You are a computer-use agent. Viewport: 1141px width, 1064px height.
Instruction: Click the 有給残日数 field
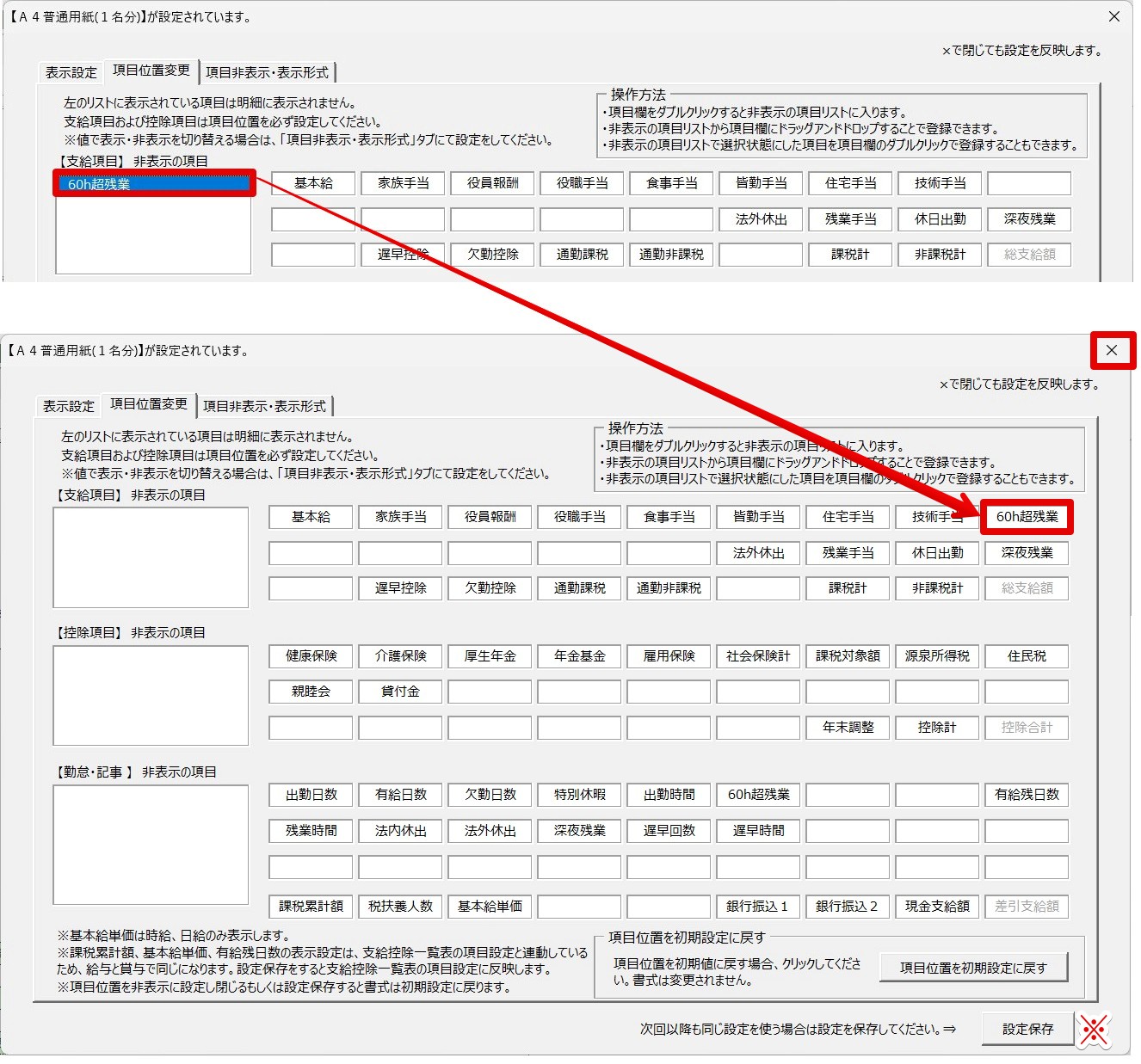1027,795
